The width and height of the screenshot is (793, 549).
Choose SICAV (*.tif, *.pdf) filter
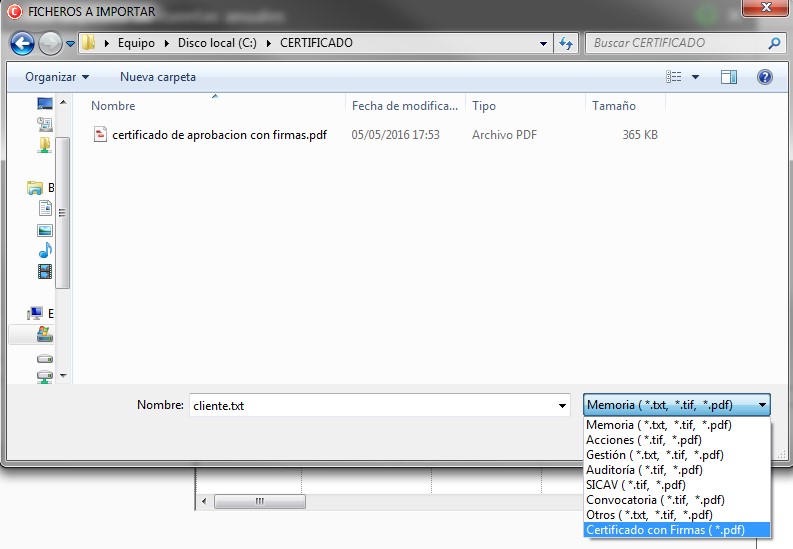point(677,485)
